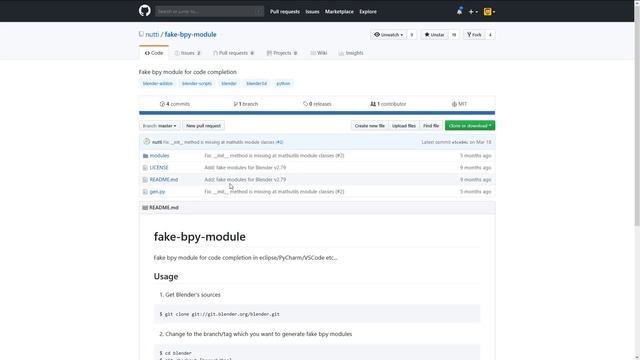Click the Usage heading in README

(x=166, y=277)
